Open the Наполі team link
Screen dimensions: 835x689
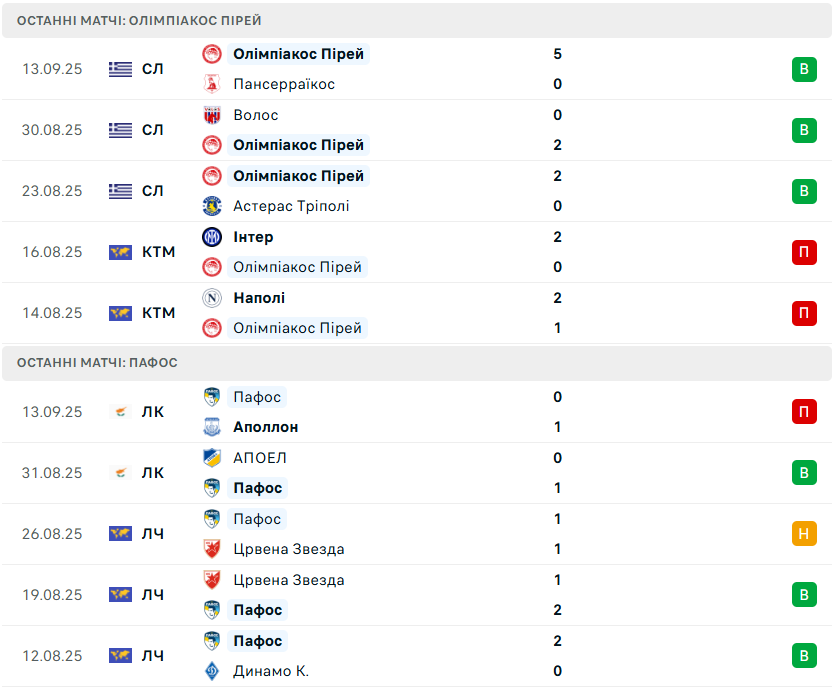259,298
